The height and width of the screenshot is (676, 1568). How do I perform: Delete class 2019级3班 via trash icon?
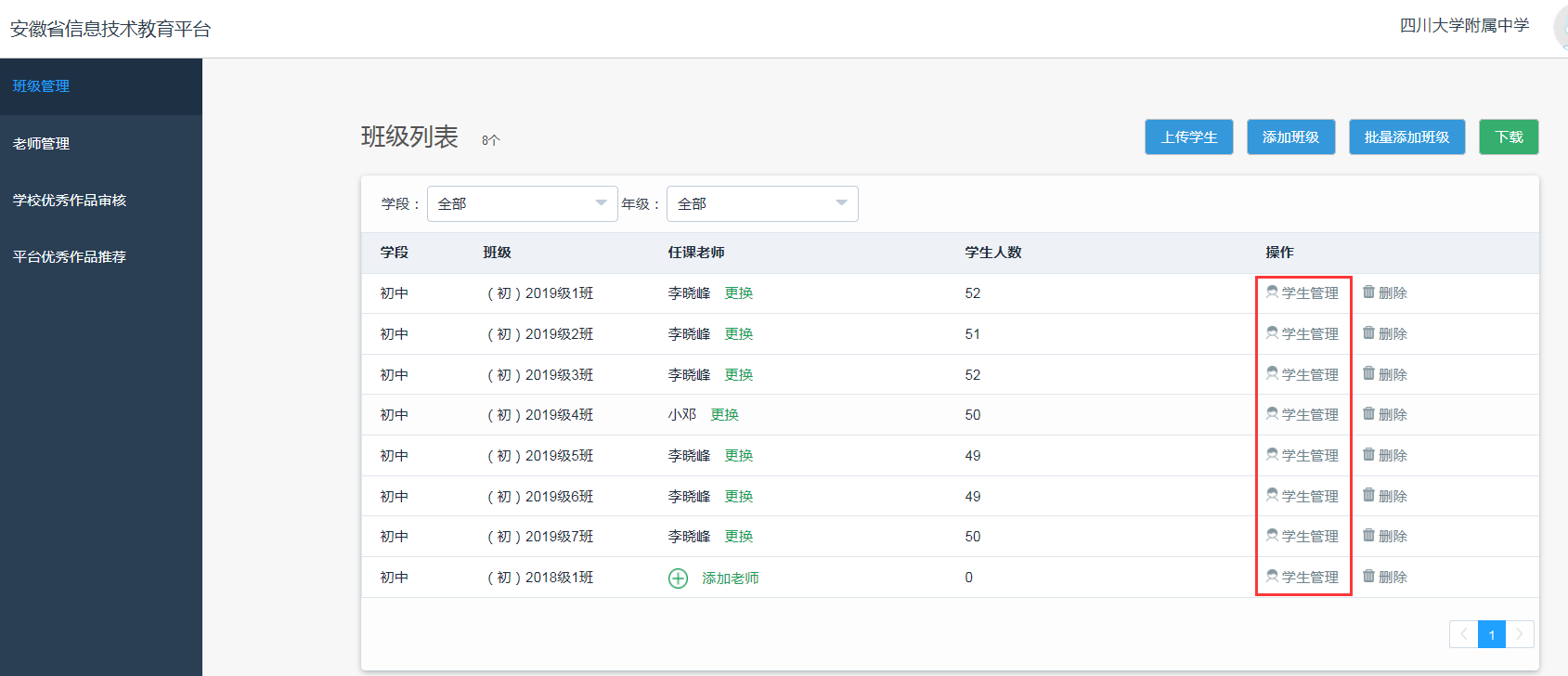pyautogui.click(x=1368, y=373)
